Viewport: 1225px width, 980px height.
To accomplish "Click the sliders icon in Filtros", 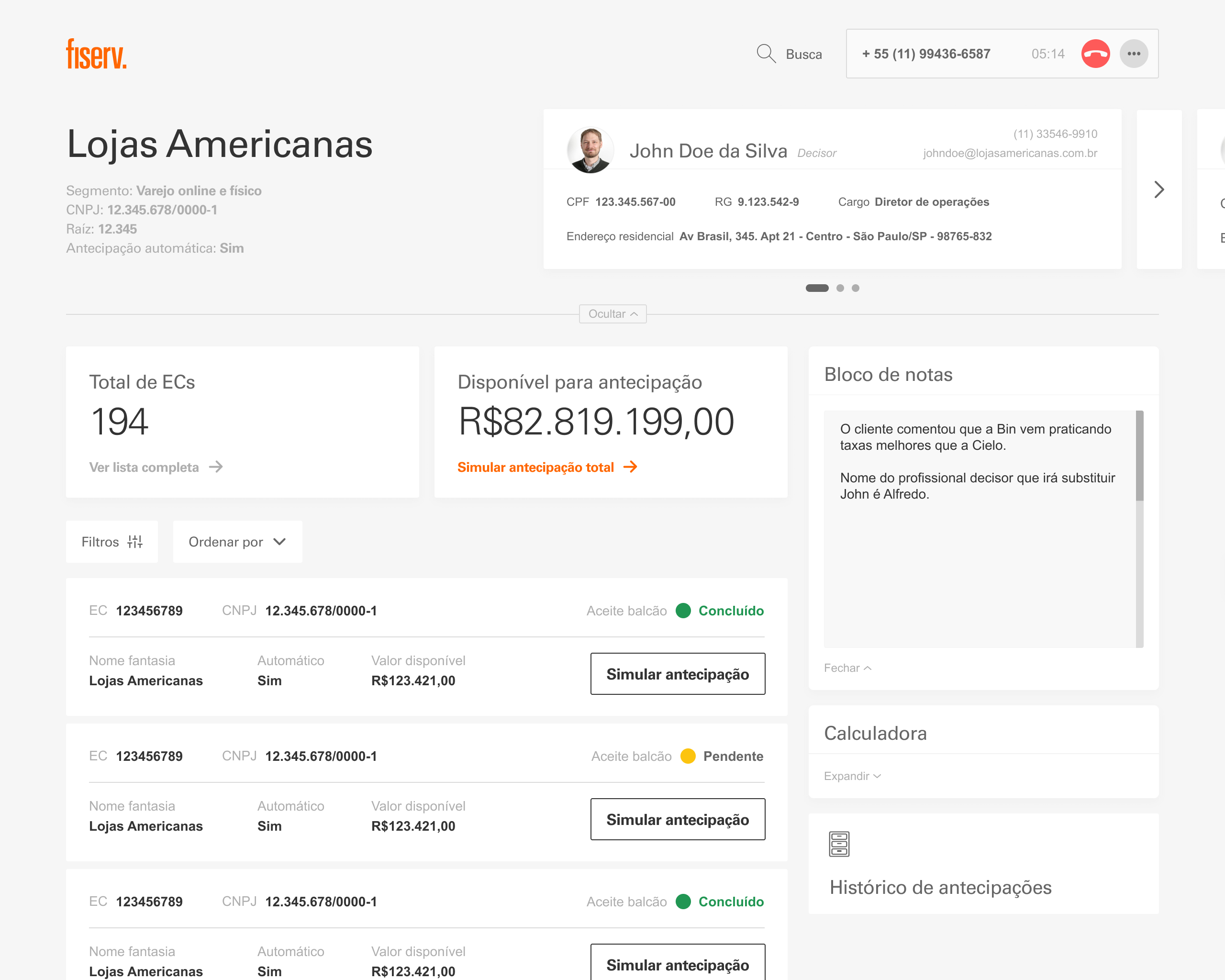I will pyautogui.click(x=134, y=541).
